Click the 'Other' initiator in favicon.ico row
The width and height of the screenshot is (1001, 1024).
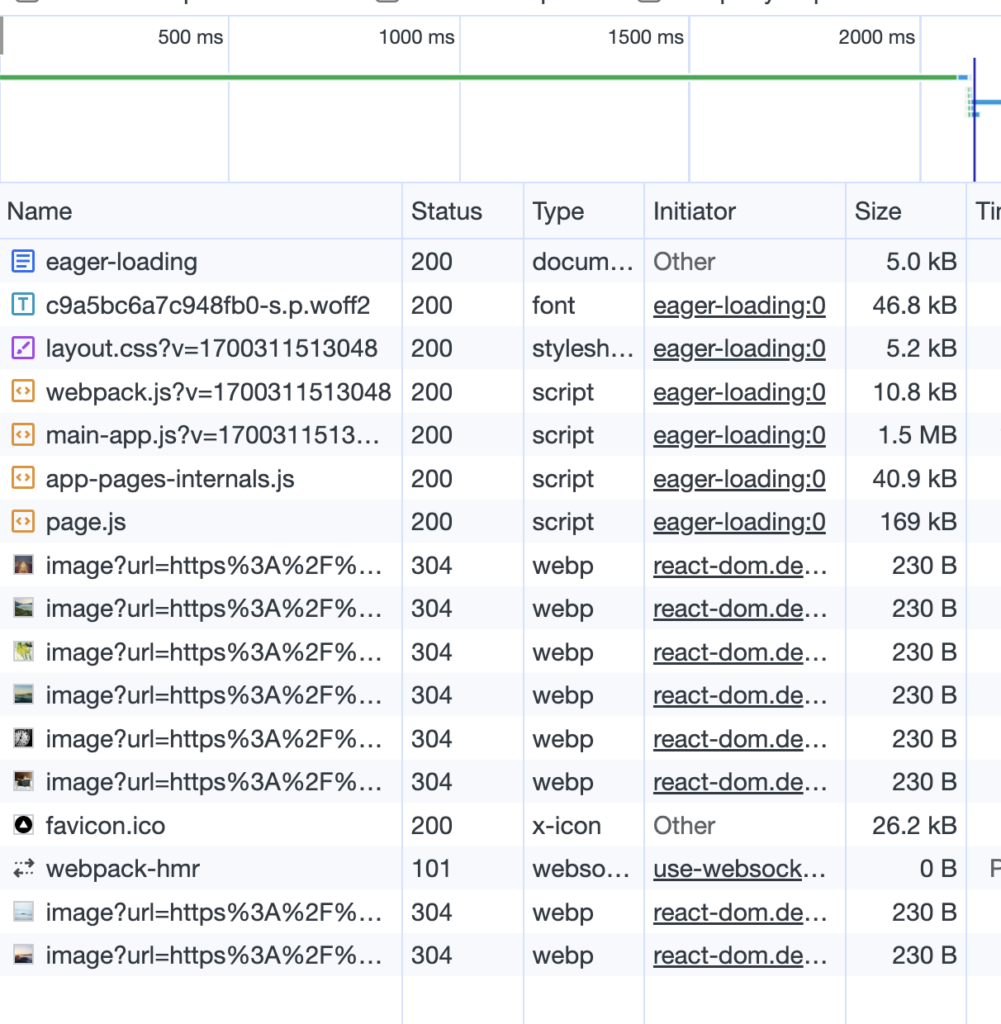click(684, 825)
